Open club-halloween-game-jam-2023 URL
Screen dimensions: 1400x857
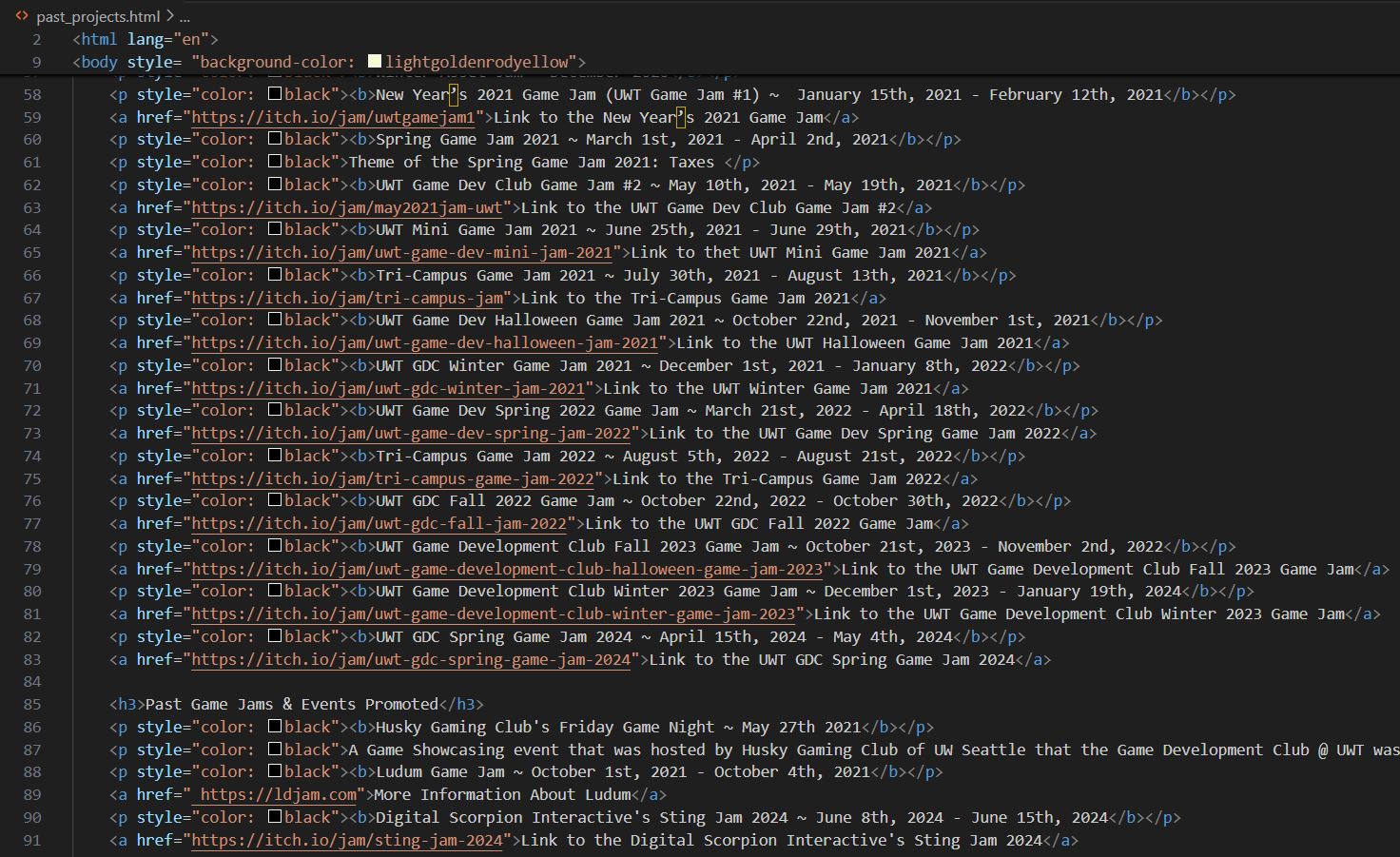(x=507, y=569)
